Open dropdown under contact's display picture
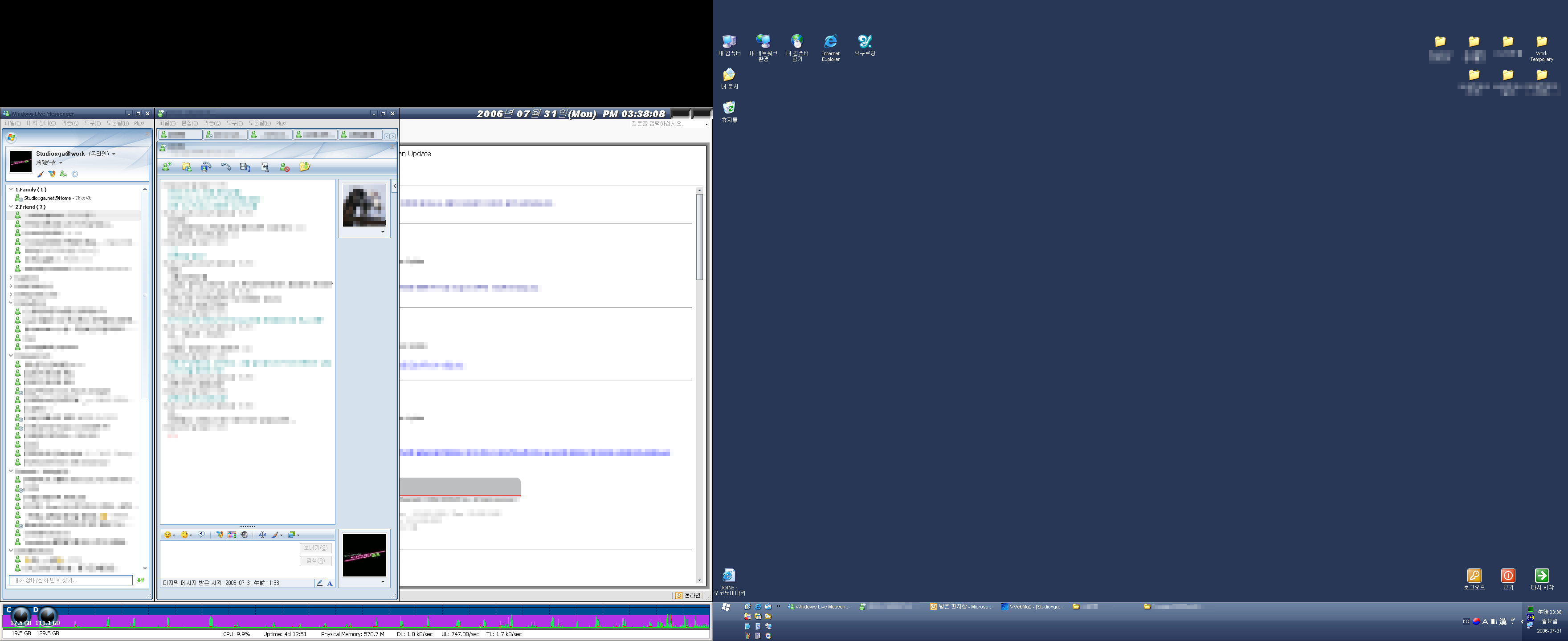Viewport: 1568px width, 641px height. 382,232
